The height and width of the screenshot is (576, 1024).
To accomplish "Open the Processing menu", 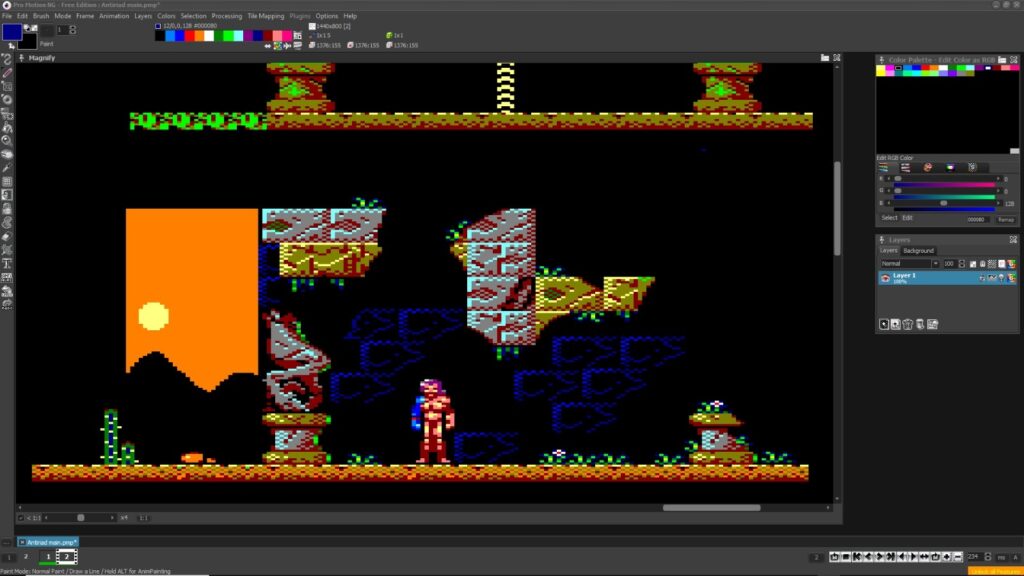I will (227, 16).
